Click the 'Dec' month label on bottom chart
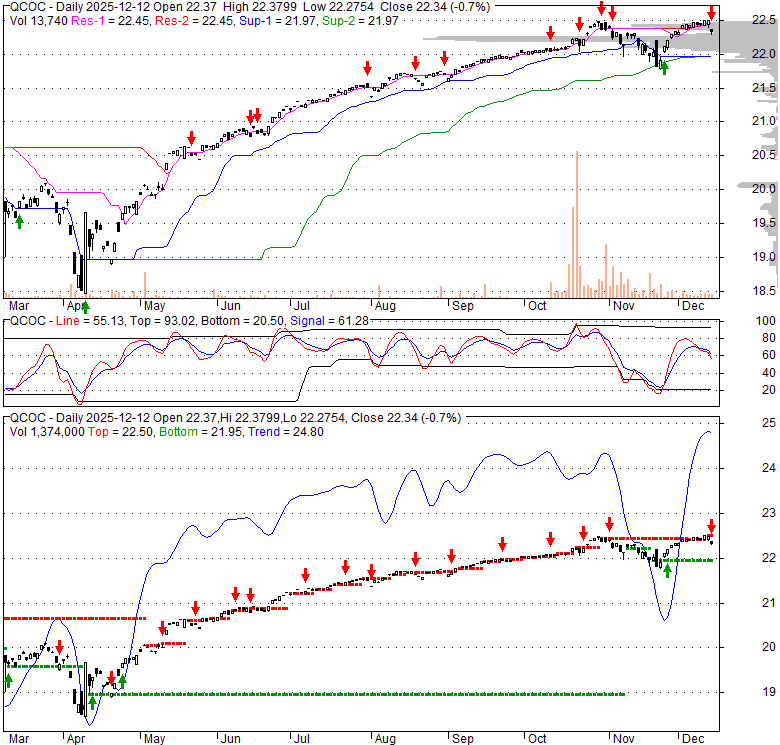The width and height of the screenshot is (780, 745). 693,739
